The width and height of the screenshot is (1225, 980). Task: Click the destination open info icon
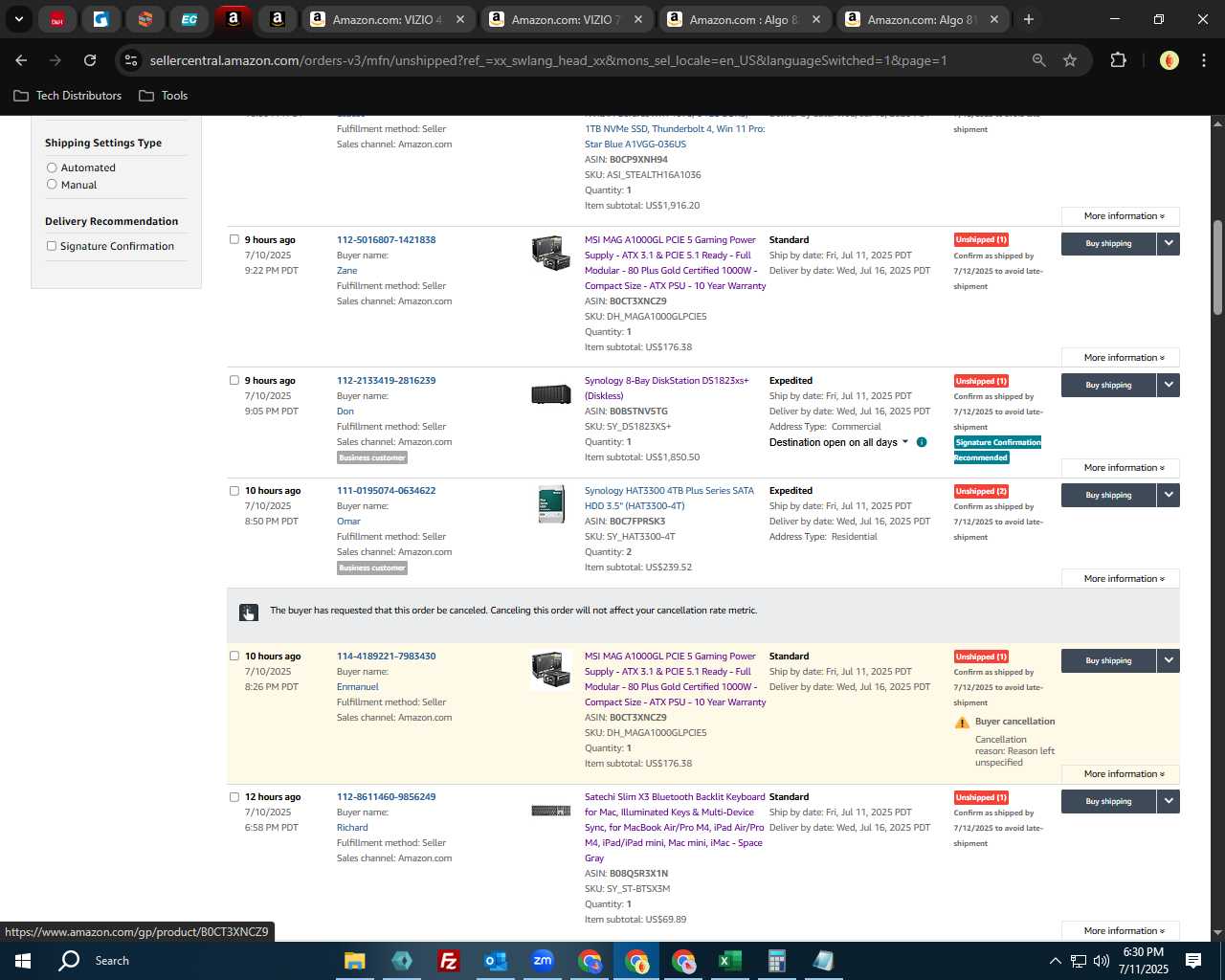[922, 442]
